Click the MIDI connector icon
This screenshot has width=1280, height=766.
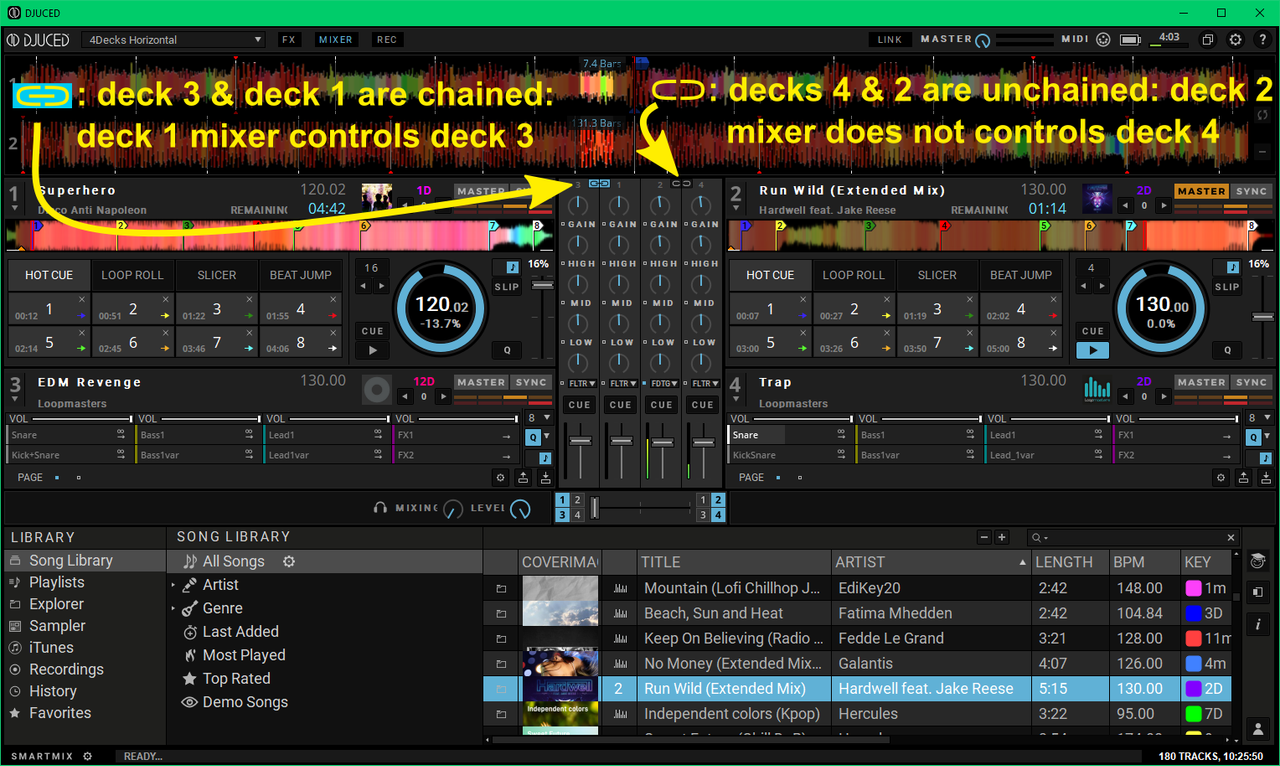(x=1103, y=40)
